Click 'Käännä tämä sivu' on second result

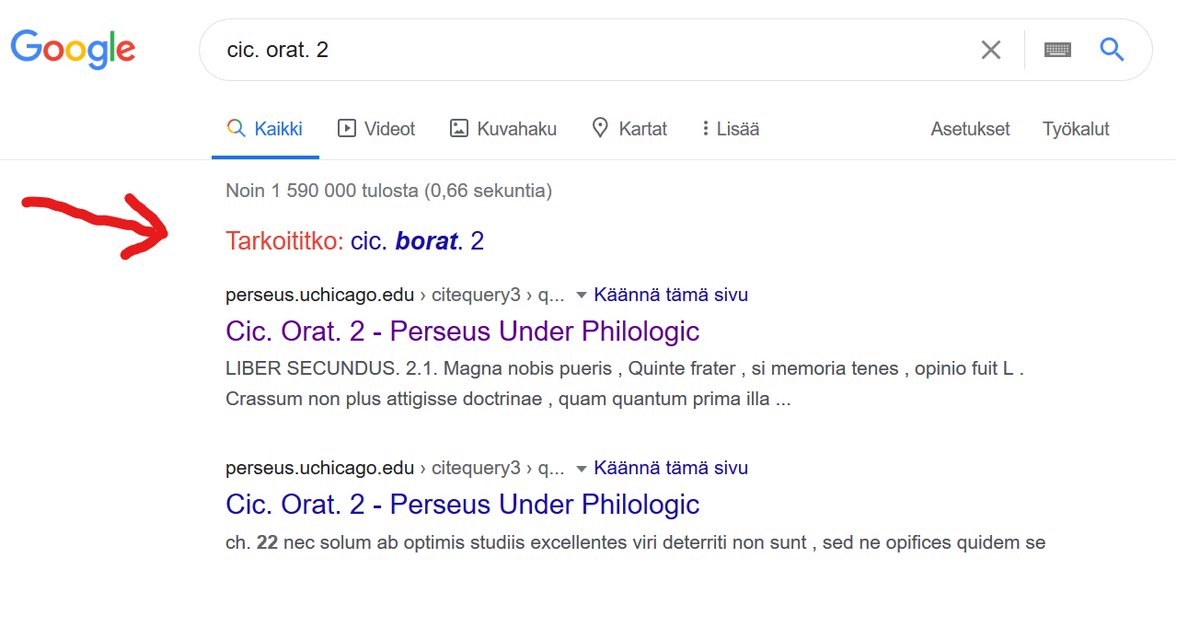[671, 468]
